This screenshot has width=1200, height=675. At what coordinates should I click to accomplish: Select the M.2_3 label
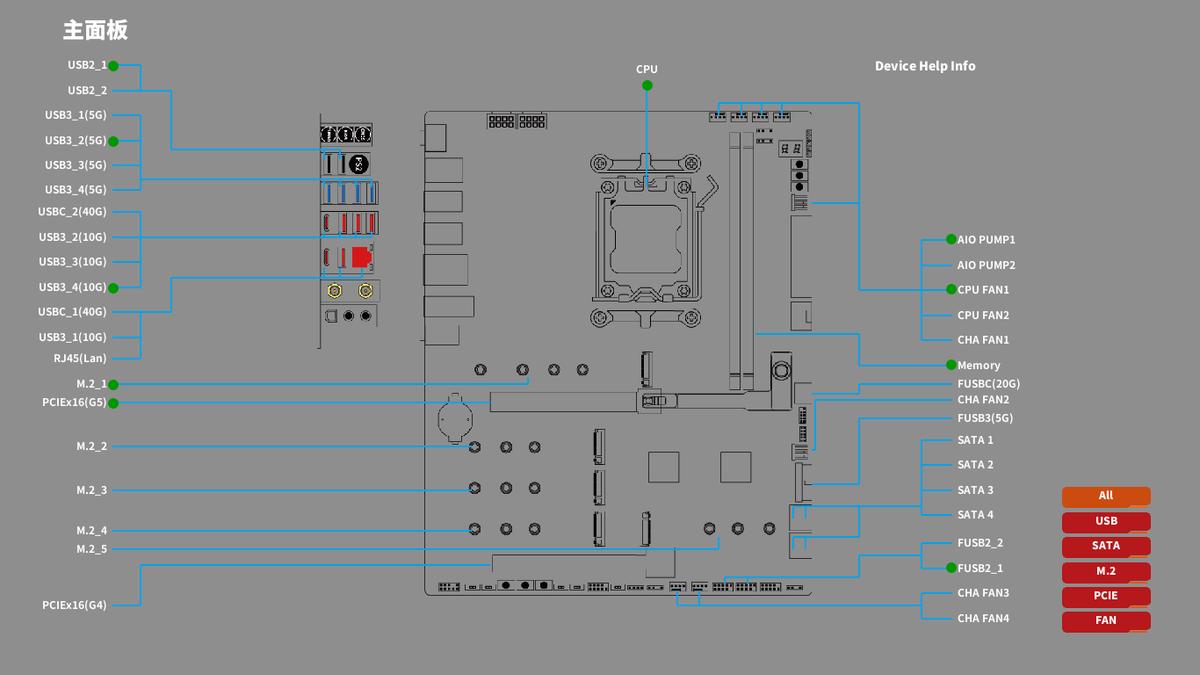(x=91, y=491)
